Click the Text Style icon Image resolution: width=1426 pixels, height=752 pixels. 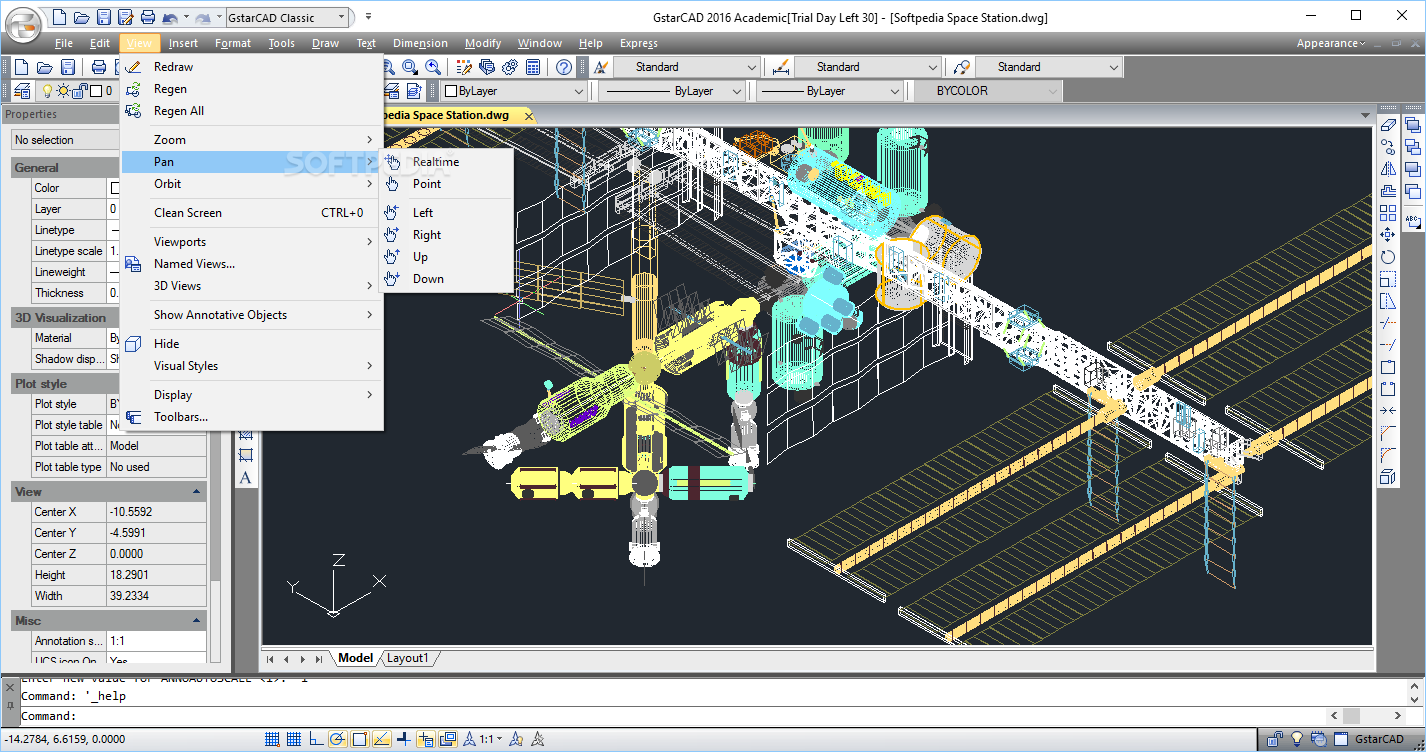(x=599, y=67)
